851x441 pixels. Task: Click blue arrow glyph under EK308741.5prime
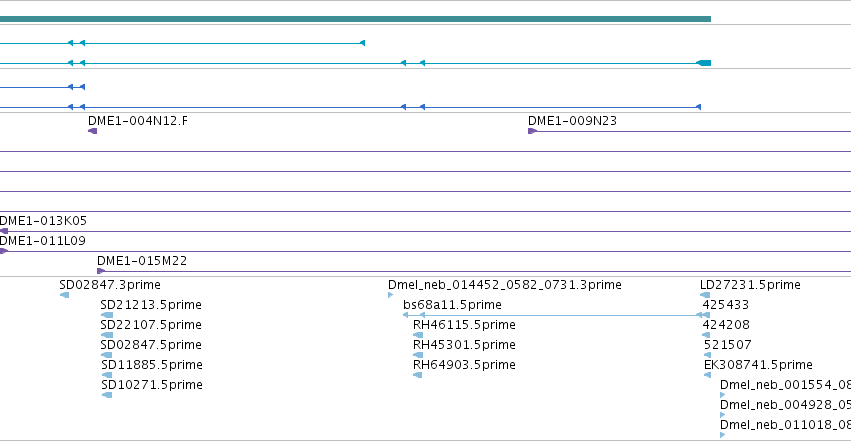(x=707, y=375)
